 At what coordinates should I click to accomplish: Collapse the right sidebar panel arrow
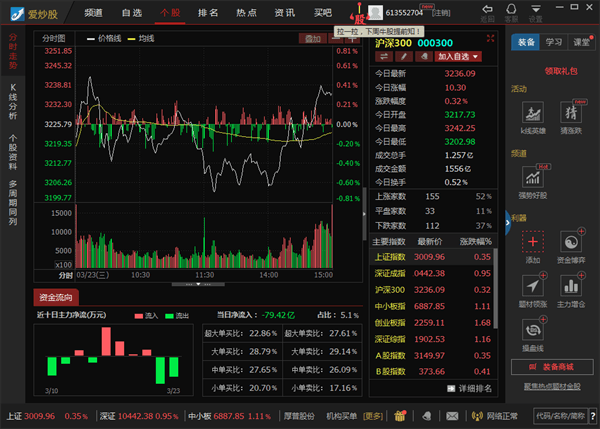click(508, 226)
